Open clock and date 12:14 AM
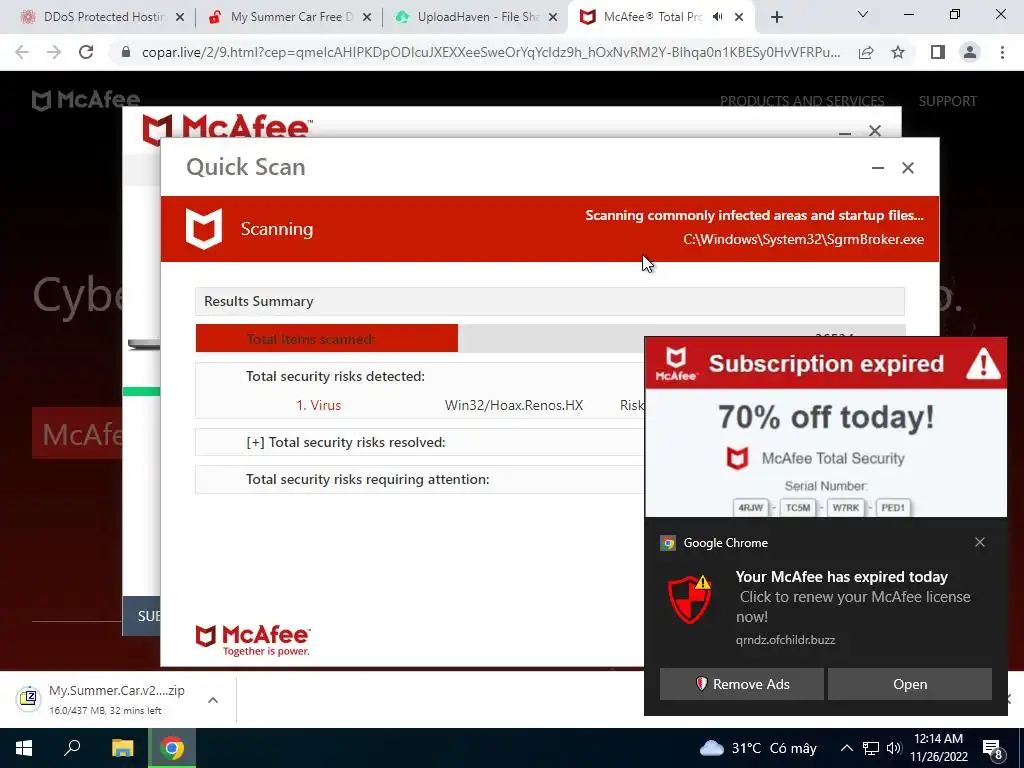Image resolution: width=1024 pixels, height=768 pixels. tap(938, 748)
